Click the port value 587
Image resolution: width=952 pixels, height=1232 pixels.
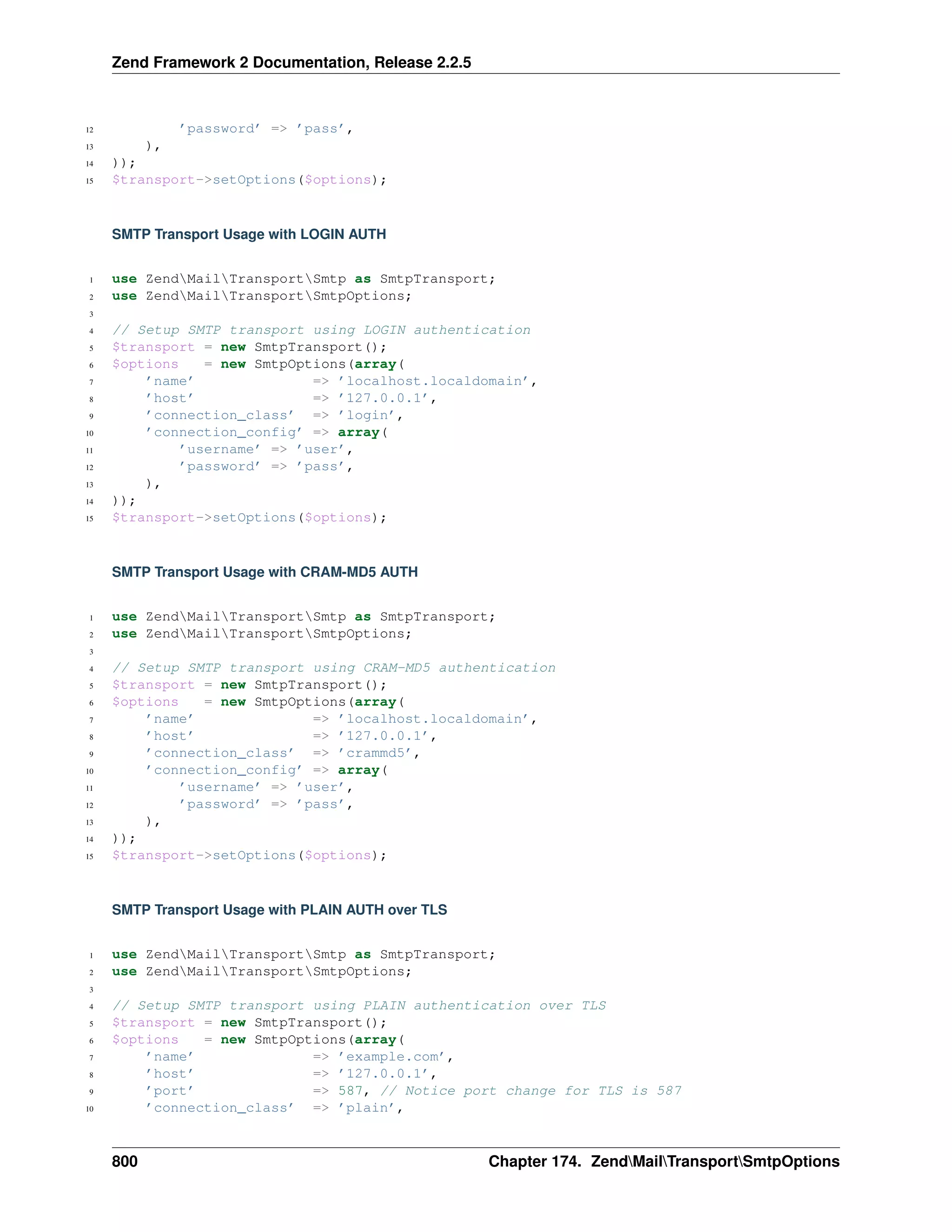350,1091
